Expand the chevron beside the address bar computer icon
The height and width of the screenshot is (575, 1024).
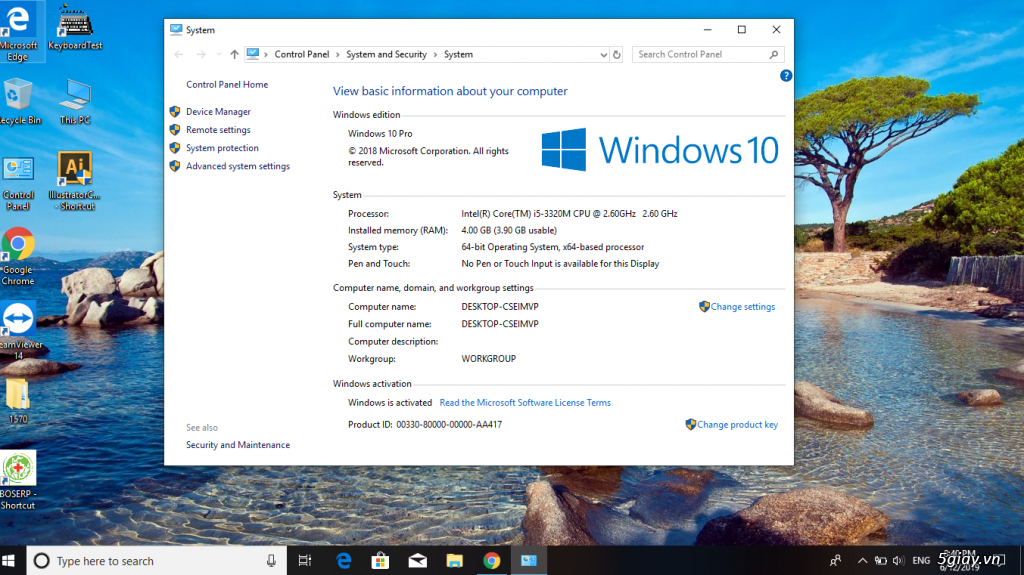coord(266,55)
